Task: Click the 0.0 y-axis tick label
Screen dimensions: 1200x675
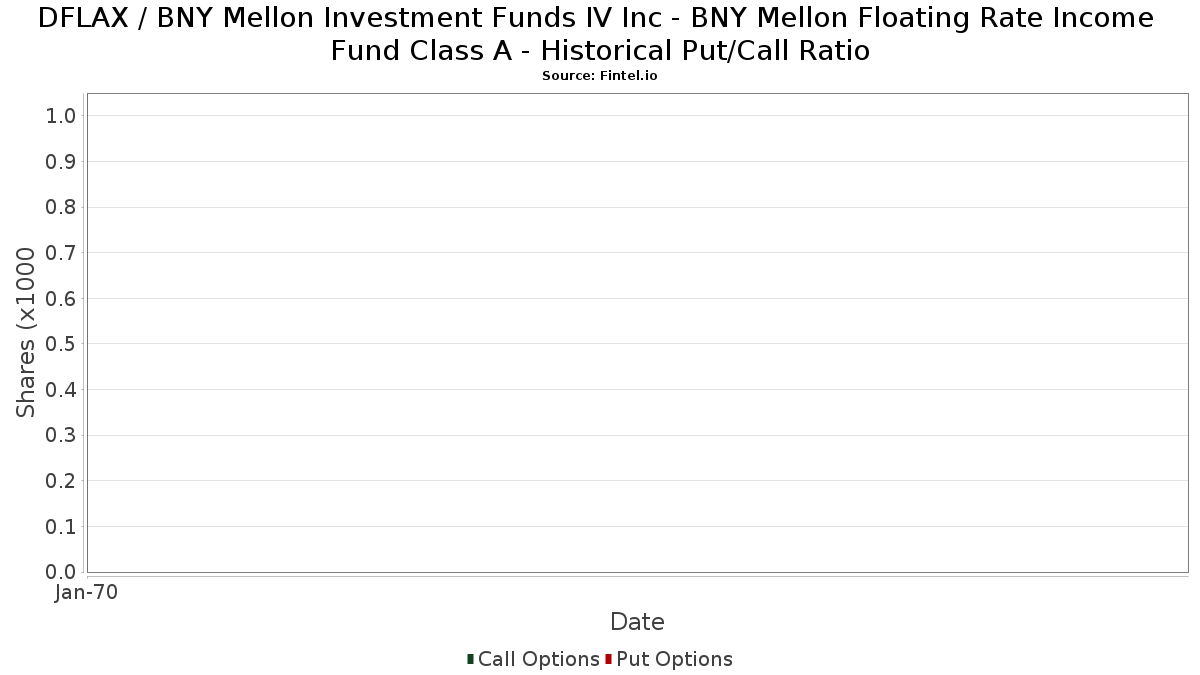Action: pyautogui.click(x=61, y=572)
